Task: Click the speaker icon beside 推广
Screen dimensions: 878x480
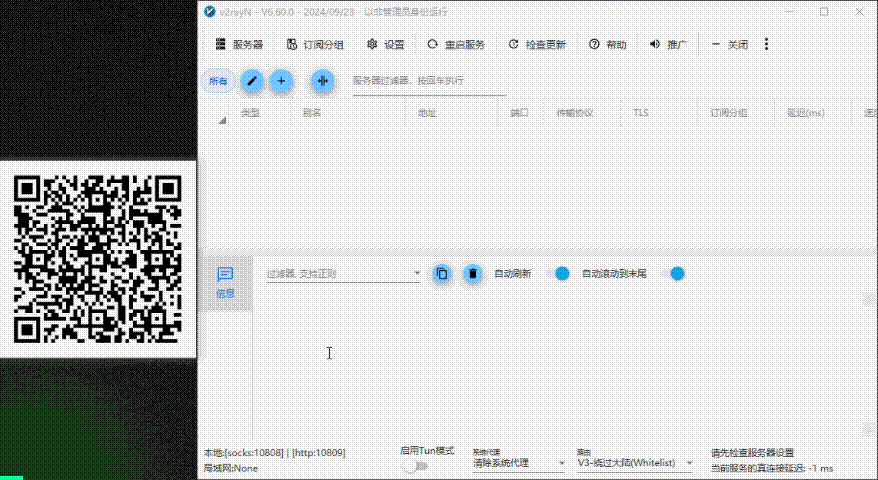Action: point(655,44)
